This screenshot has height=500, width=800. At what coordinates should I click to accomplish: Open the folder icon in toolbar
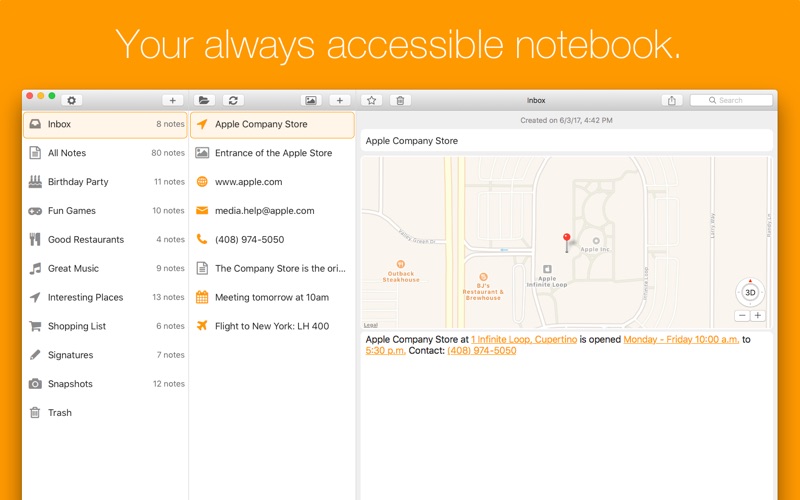(x=204, y=100)
